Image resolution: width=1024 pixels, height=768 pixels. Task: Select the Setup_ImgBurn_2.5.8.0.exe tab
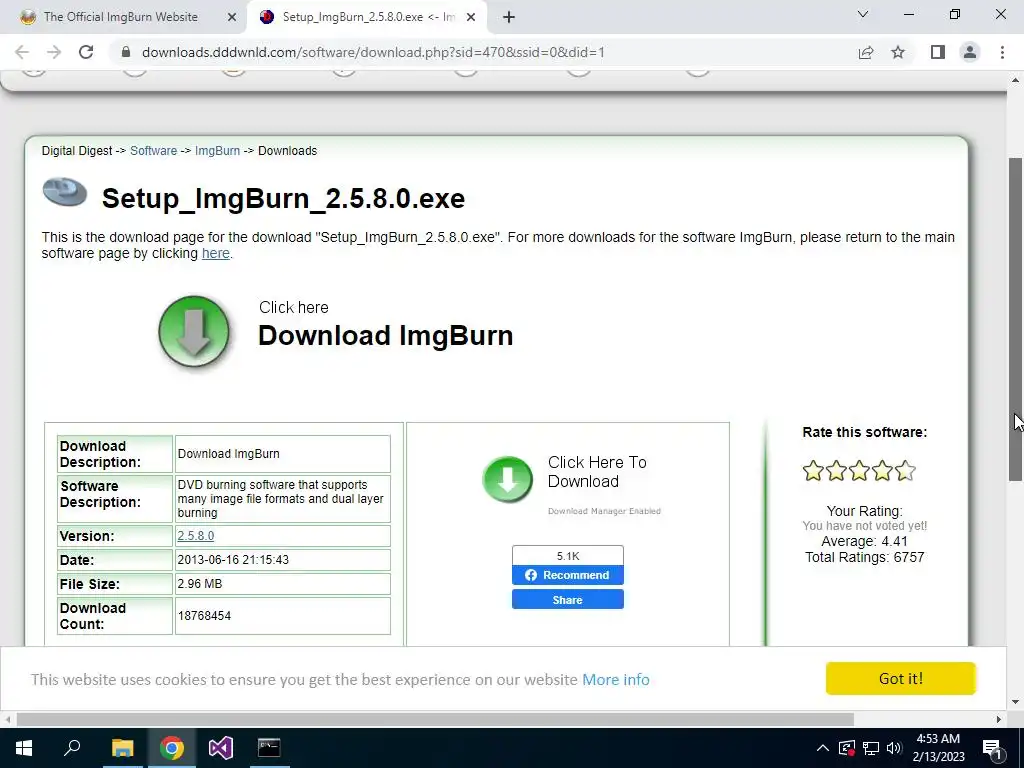coord(368,17)
